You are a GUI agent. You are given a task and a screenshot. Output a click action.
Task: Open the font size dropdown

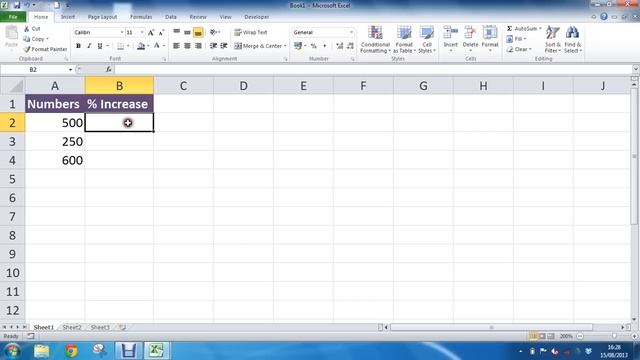142,32
